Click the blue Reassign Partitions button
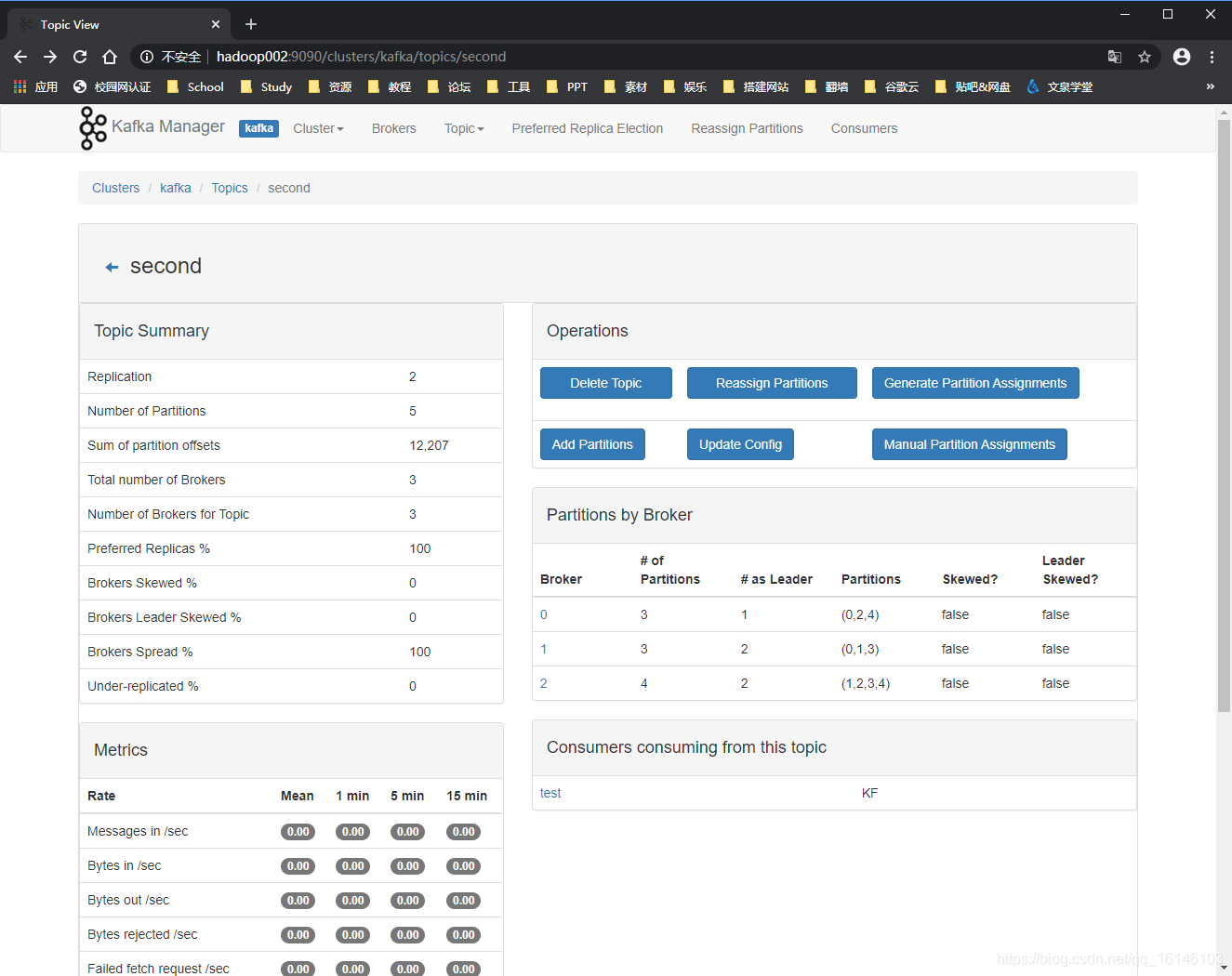This screenshot has height=976, width=1232. 772,383
